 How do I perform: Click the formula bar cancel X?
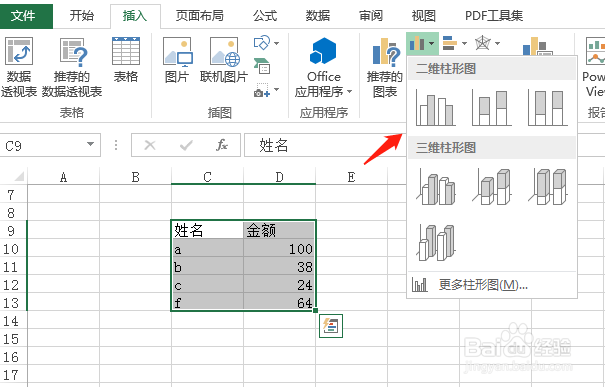point(150,145)
